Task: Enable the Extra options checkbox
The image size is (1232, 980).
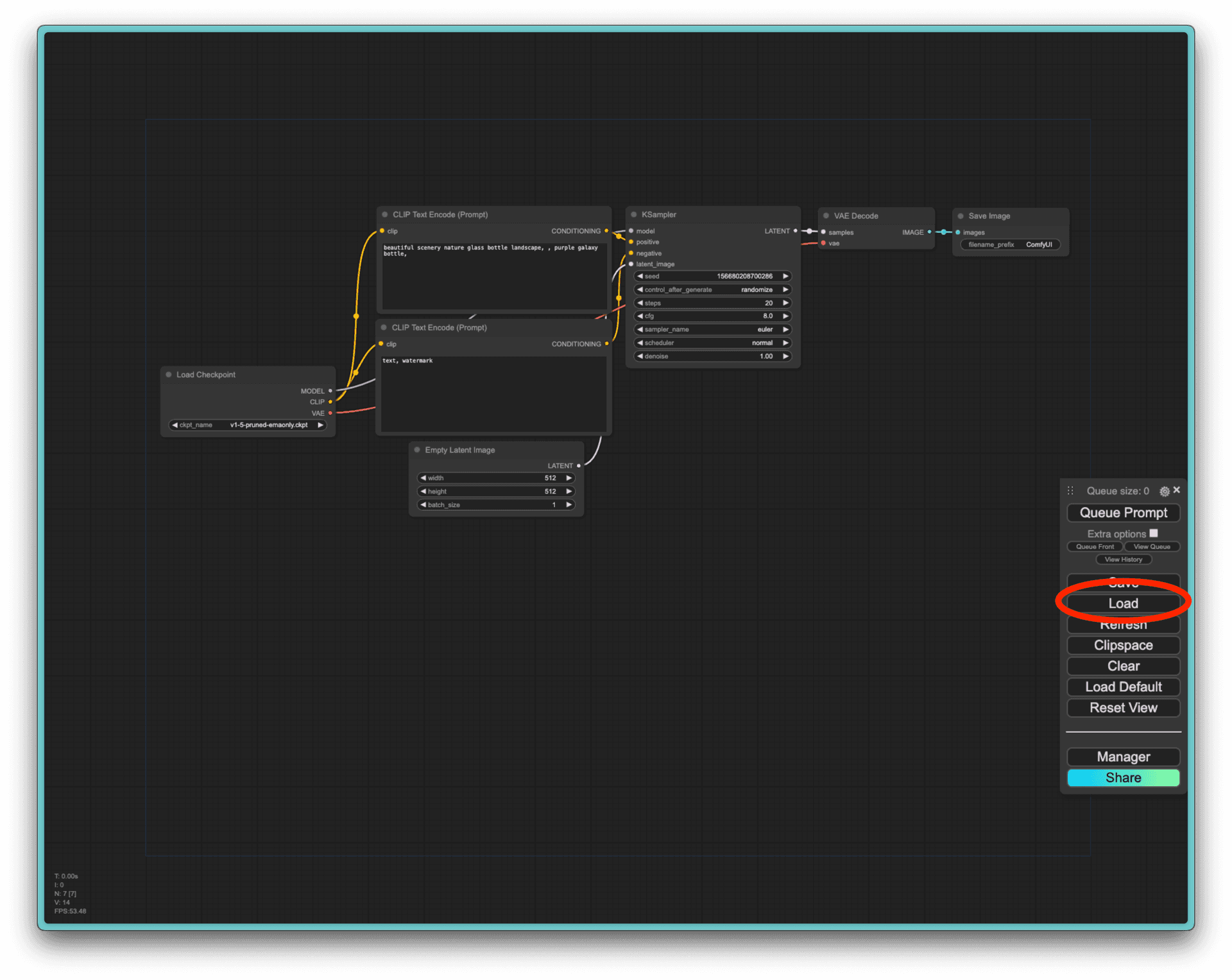Action: point(1154,533)
